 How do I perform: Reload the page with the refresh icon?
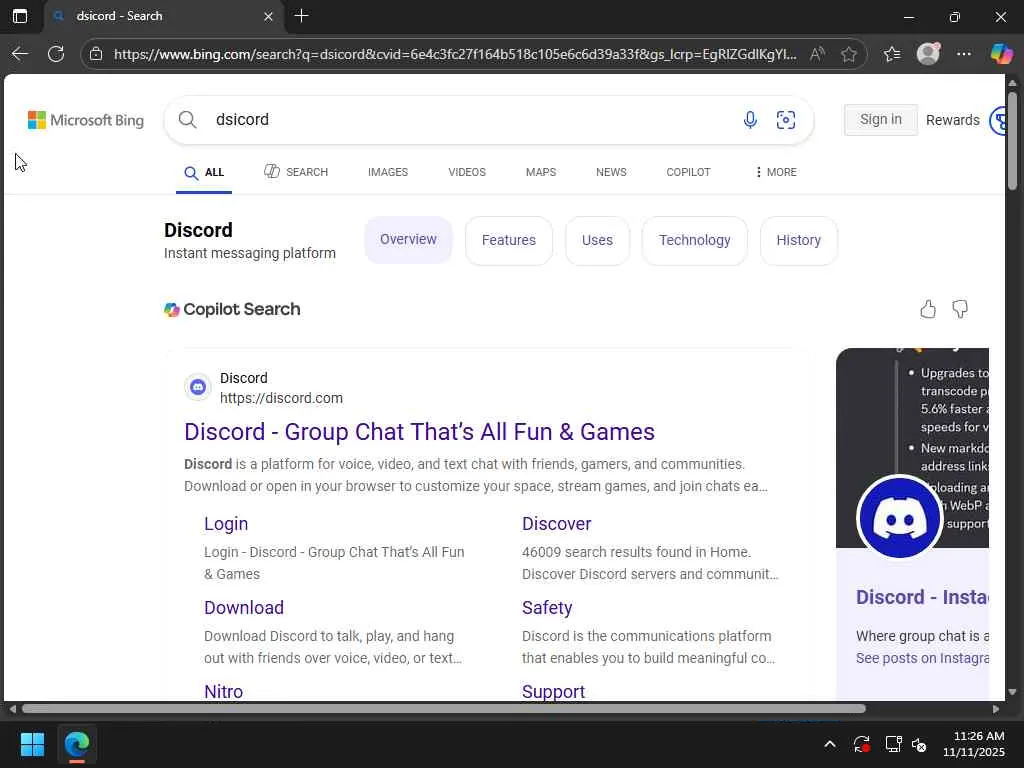56,54
